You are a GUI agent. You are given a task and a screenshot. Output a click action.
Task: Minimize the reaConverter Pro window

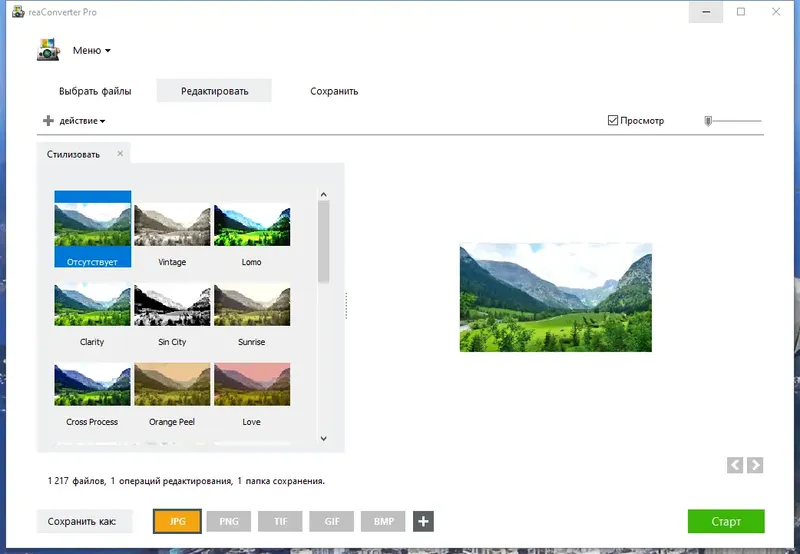[706, 12]
